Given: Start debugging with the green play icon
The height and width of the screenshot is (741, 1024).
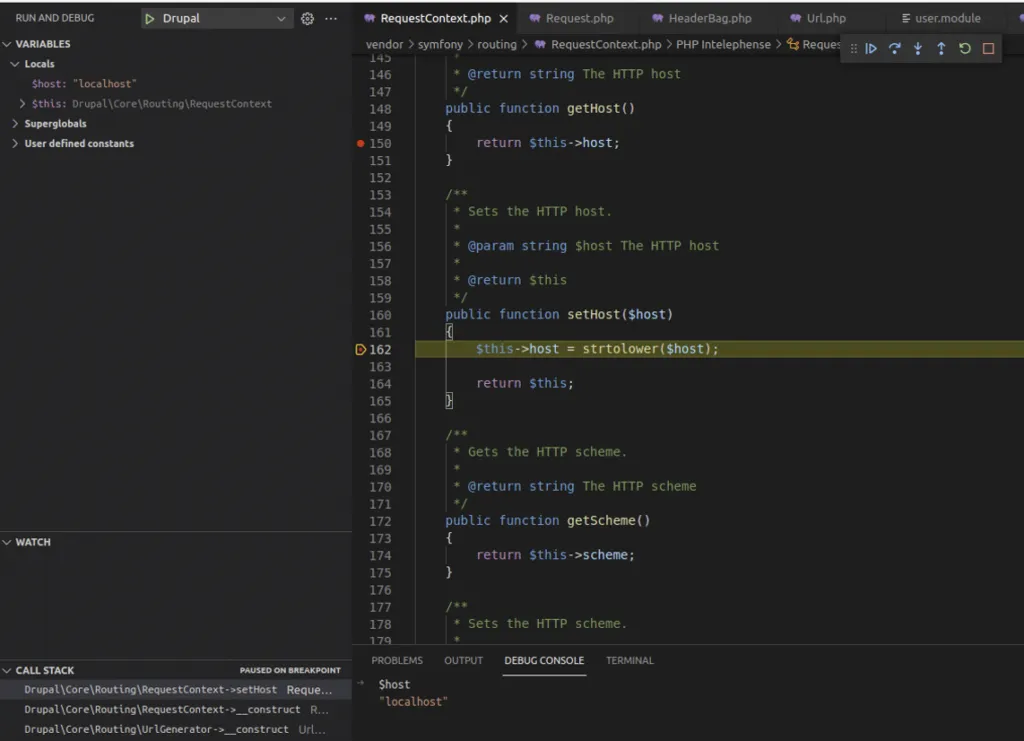Looking at the screenshot, I should [150, 19].
